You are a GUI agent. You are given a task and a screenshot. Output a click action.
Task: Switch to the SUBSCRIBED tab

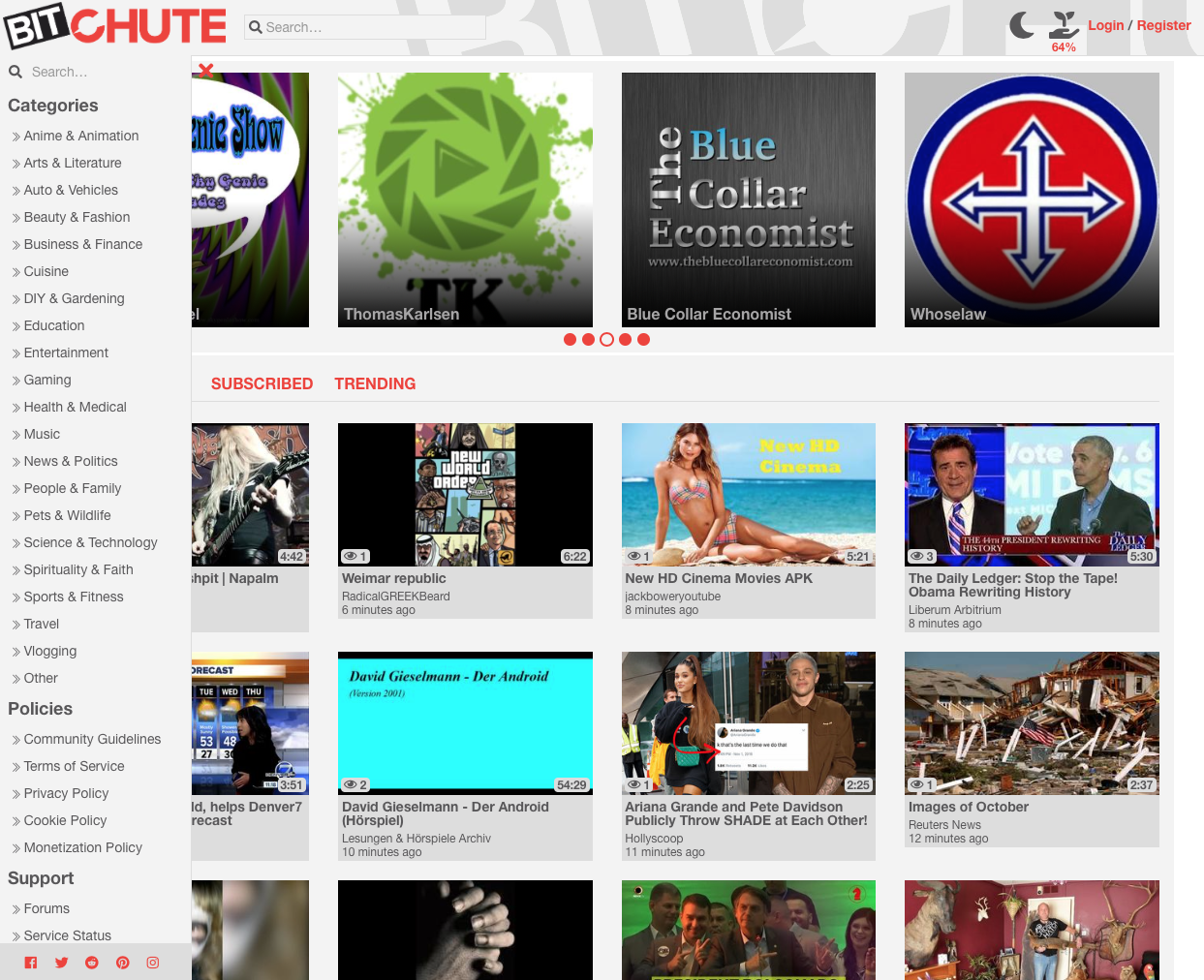tap(262, 384)
